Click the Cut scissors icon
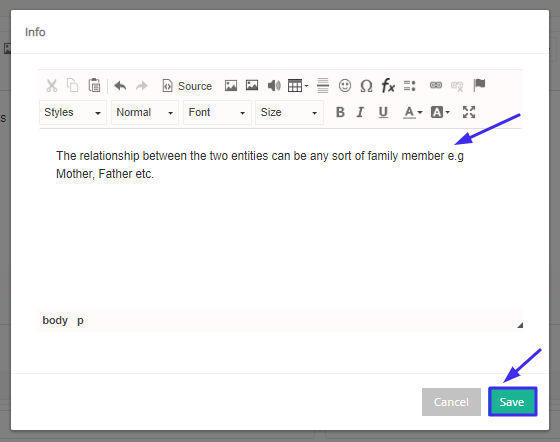 52,86
